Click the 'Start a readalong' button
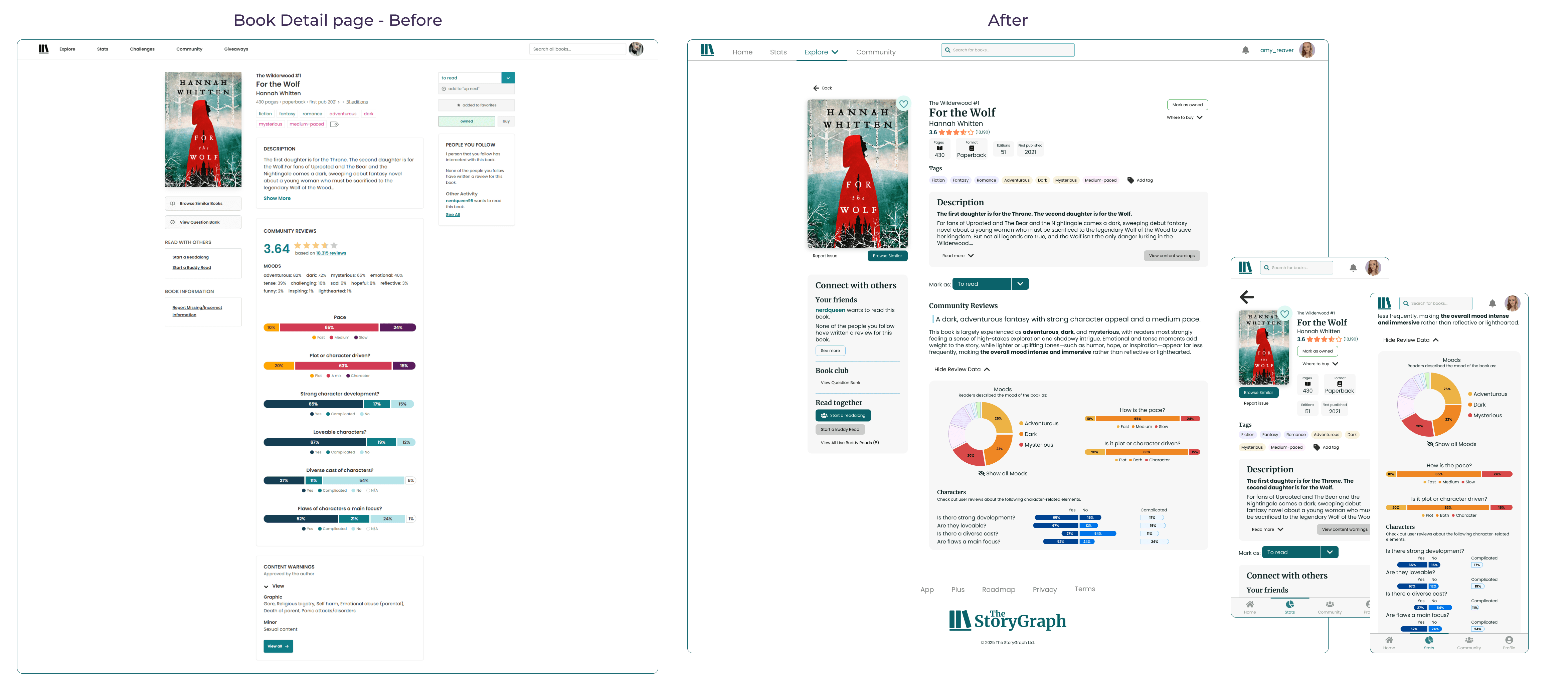 (843, 416)
